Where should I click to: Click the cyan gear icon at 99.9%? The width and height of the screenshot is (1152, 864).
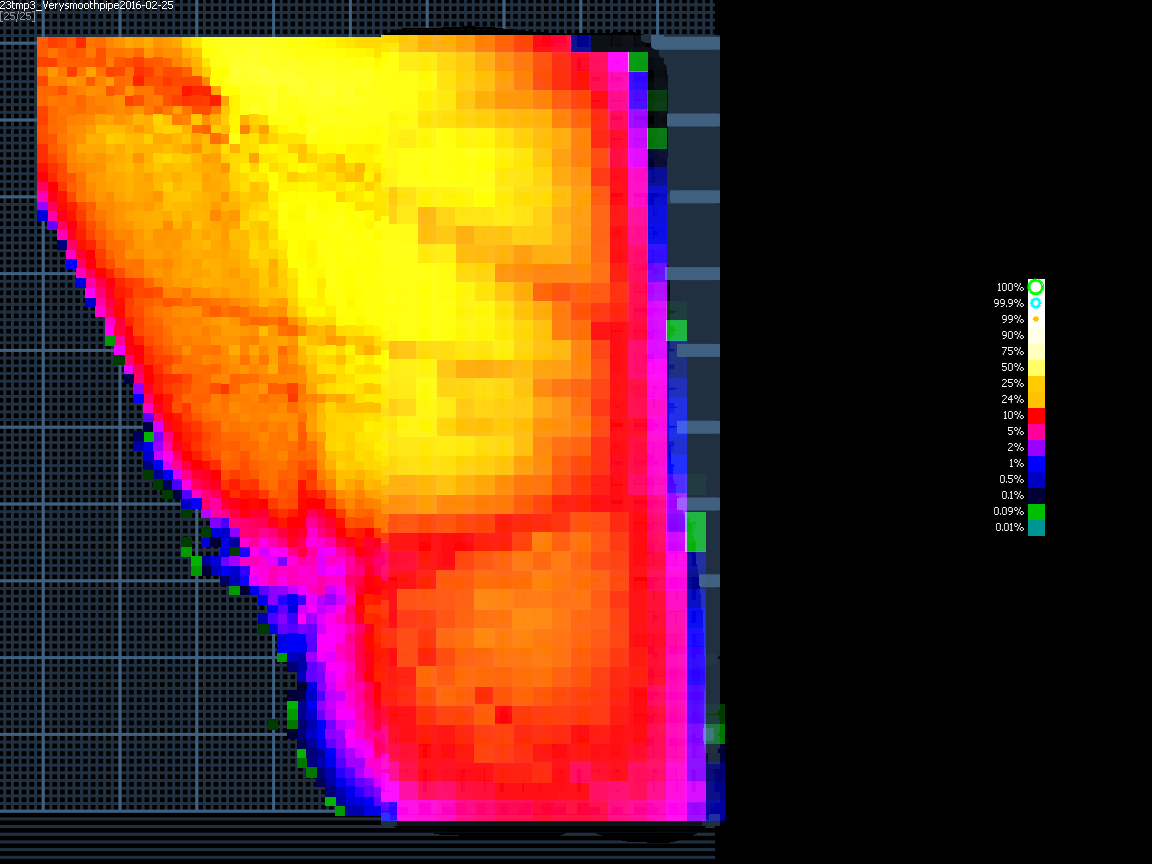(1036, 303)
